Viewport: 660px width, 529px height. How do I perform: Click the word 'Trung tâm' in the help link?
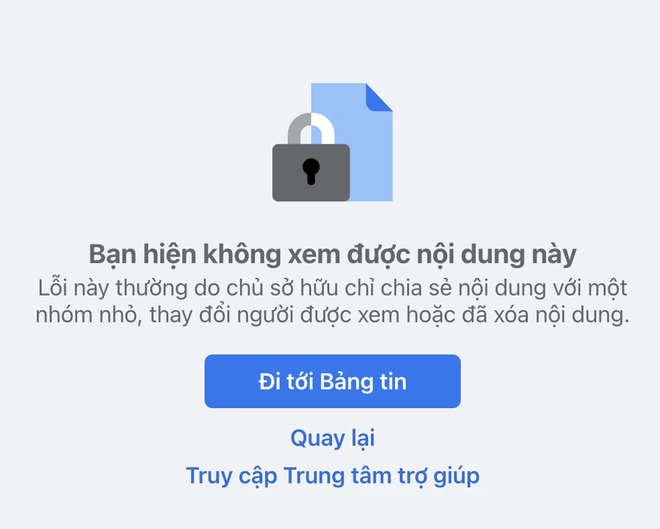[335, 476]
